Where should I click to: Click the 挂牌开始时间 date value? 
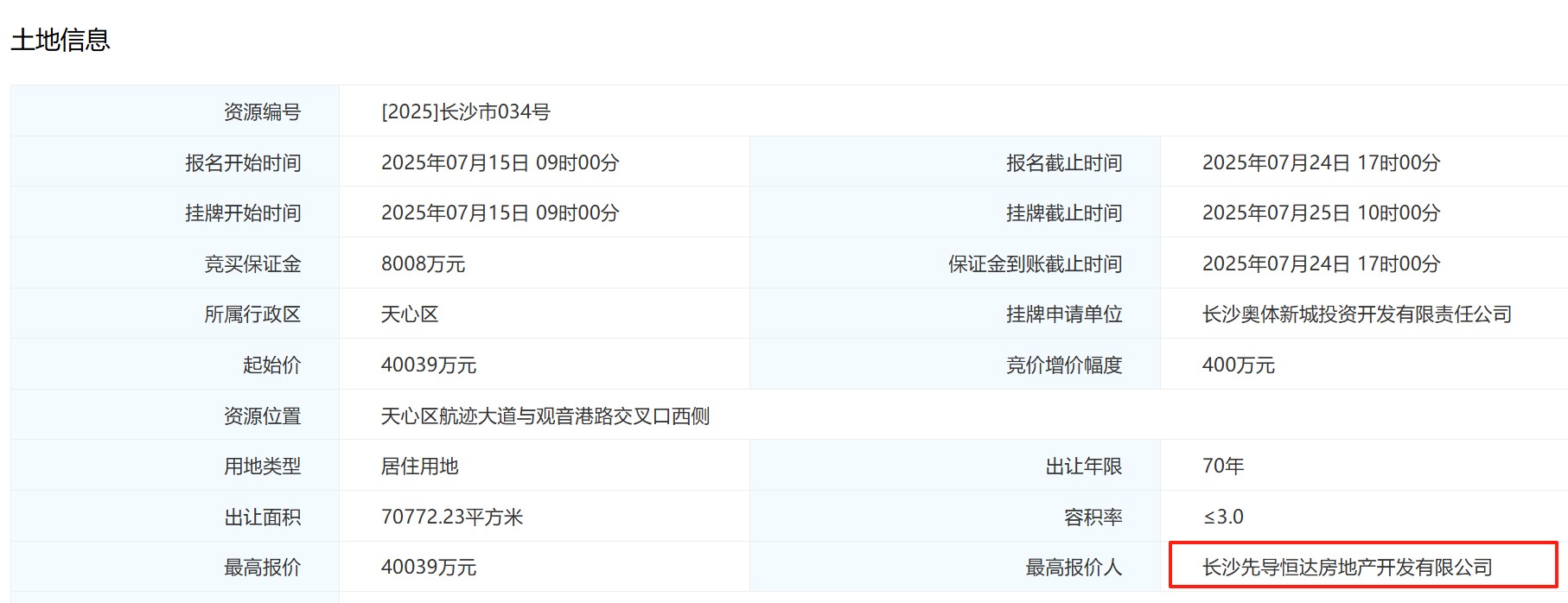(x=500, y=213)
